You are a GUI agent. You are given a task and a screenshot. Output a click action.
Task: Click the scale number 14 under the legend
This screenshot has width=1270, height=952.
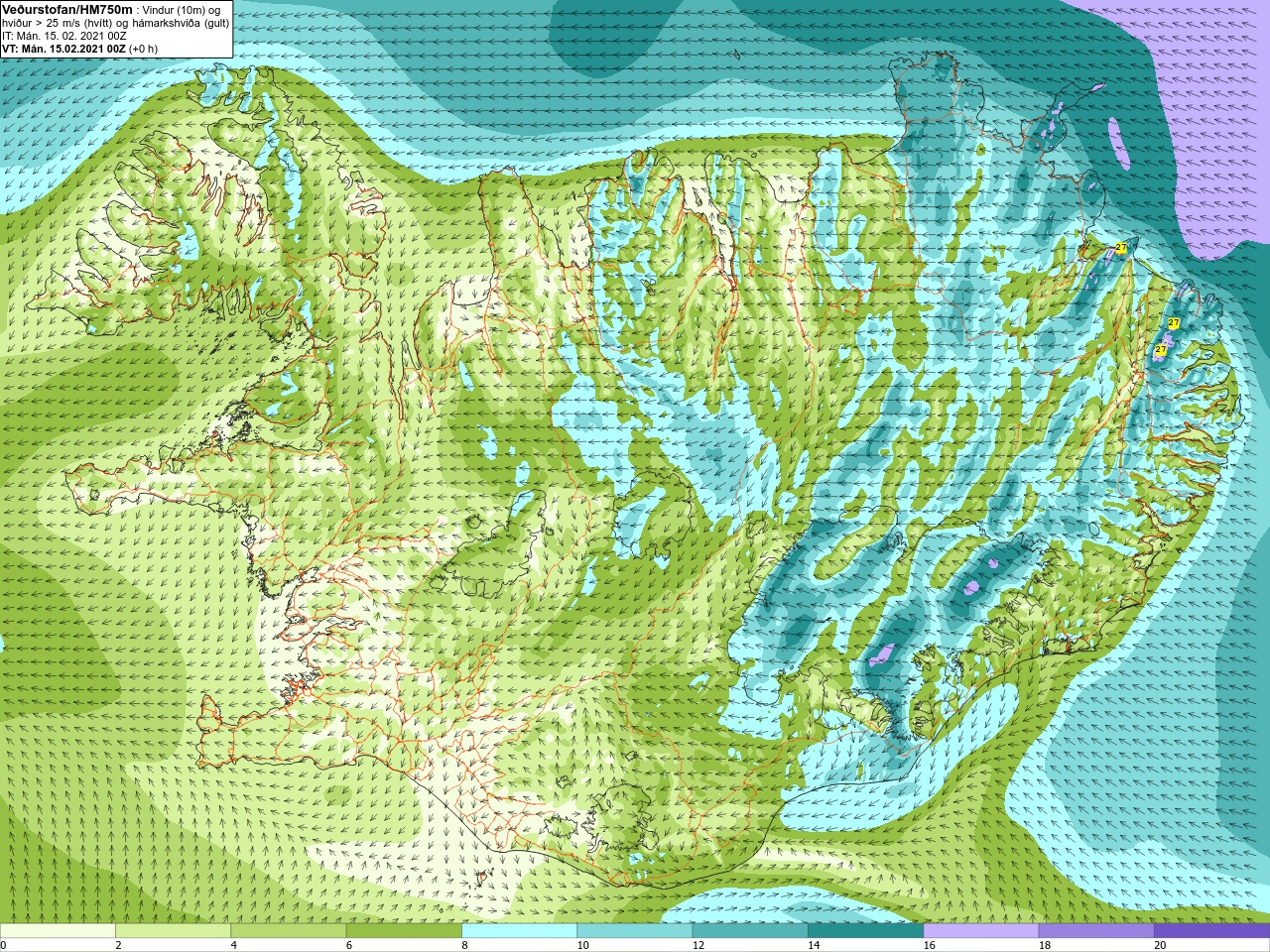814,945
